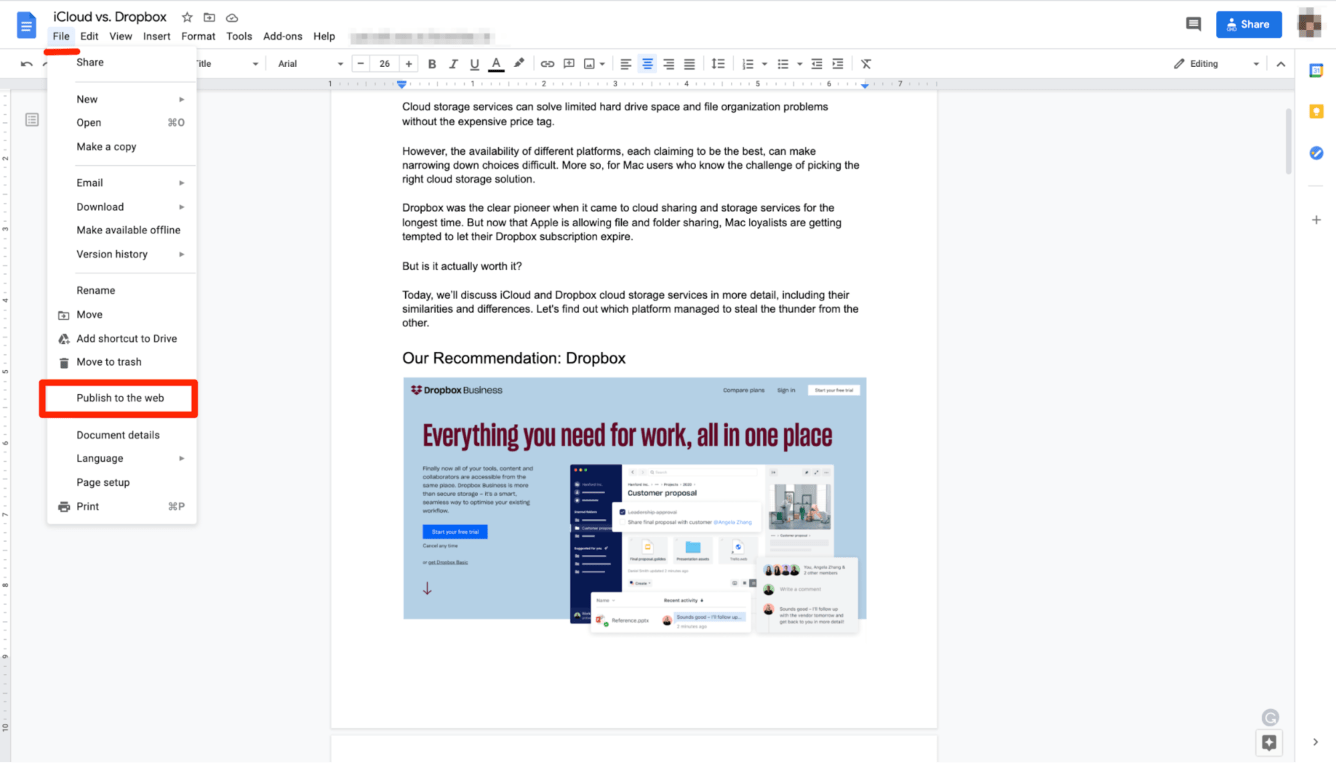Click the blue Share button
Screen dimensions: 1336x763
[x=1248, y=23]
